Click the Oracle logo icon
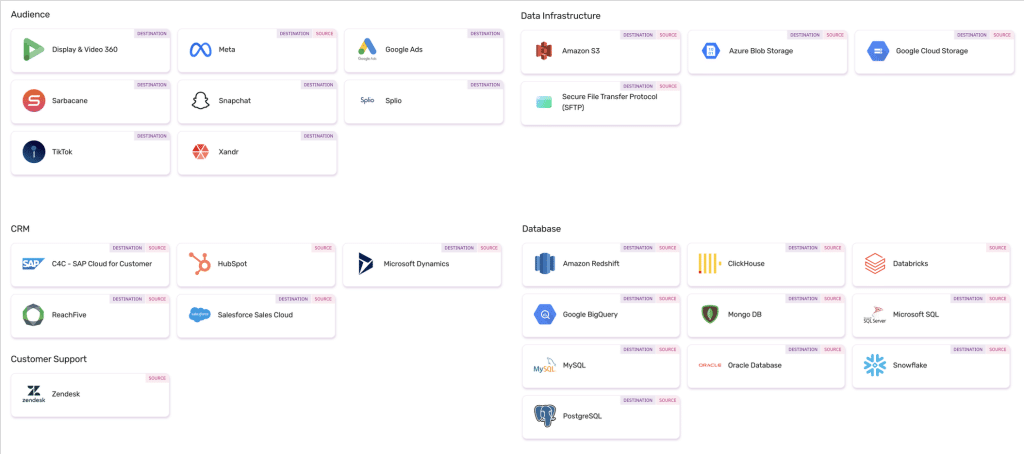The height and width of the screenshot is (454, 1024). pyautogui.click(x=709, y=366)
